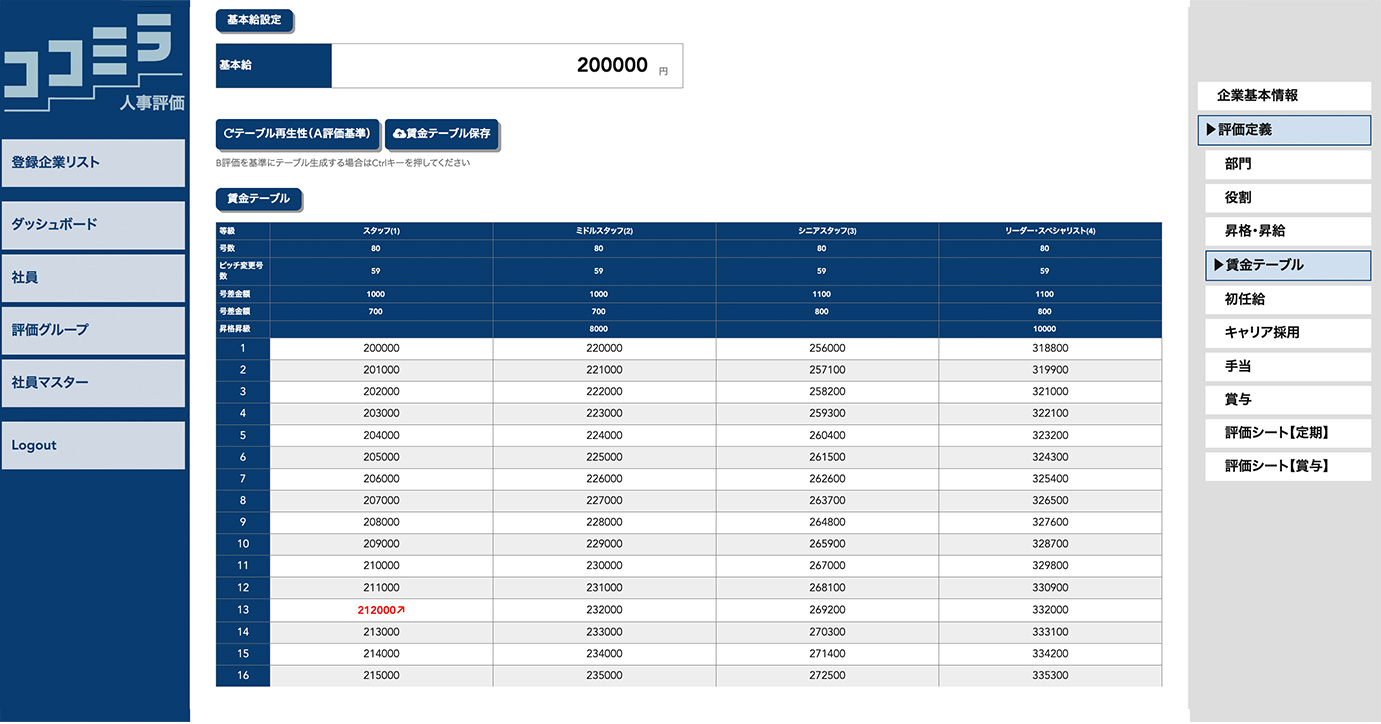Open 評価シート【定期】
Screen dimensions: 1381x724
1287,434
